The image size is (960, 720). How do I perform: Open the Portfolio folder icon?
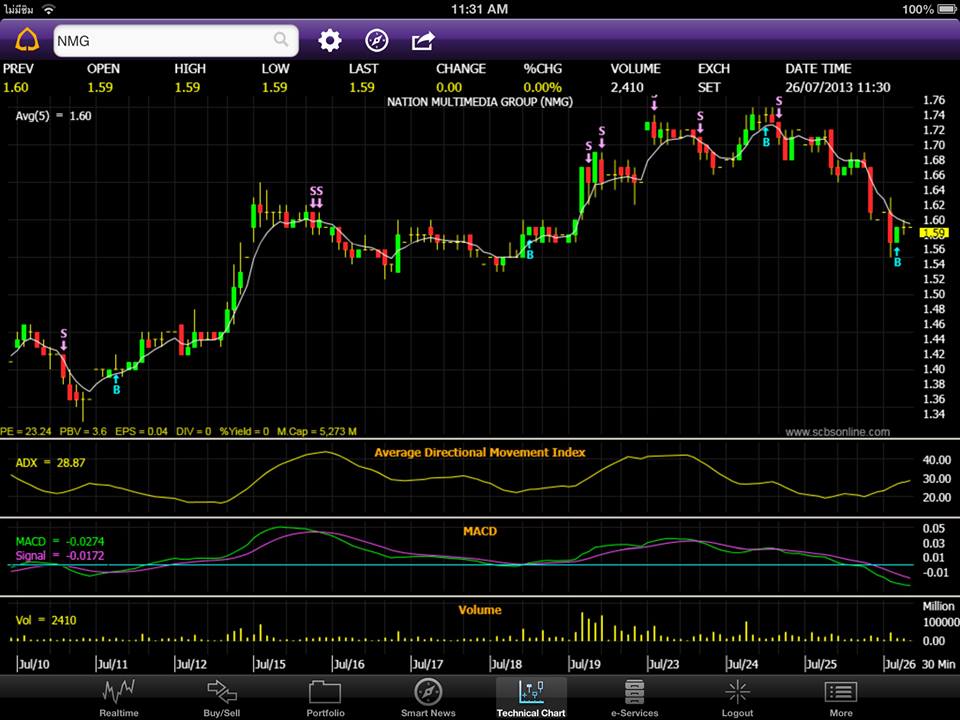click(324, 697)
